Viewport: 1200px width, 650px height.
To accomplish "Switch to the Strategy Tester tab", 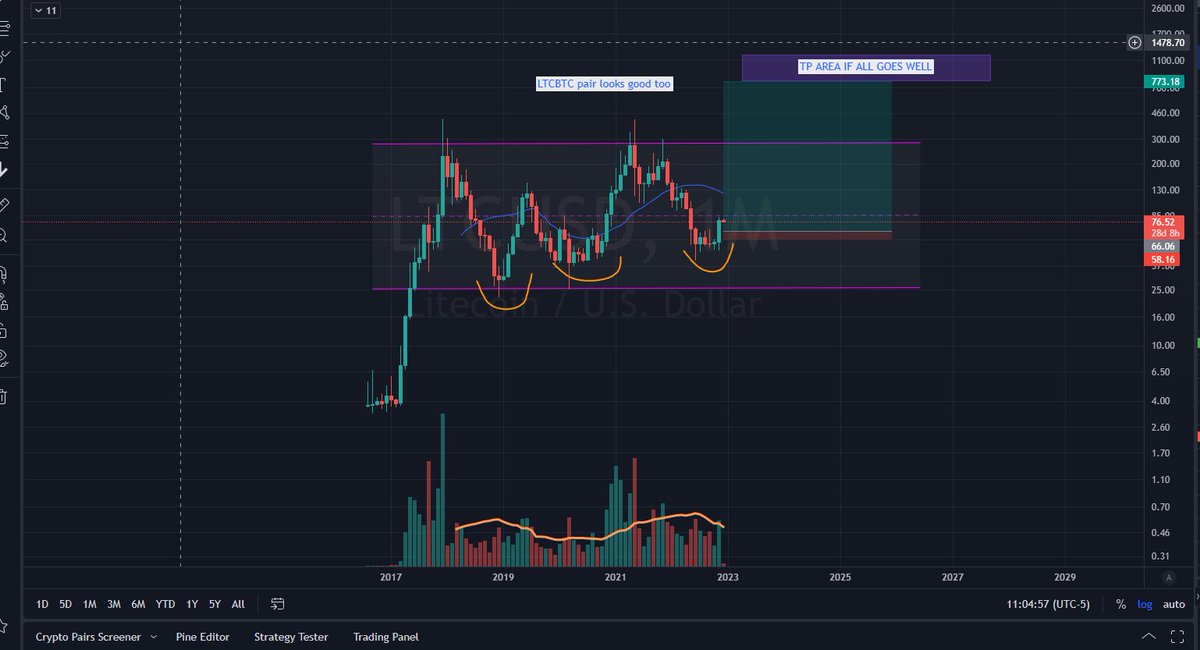I will pyautogui.click(x=290, y=637).
